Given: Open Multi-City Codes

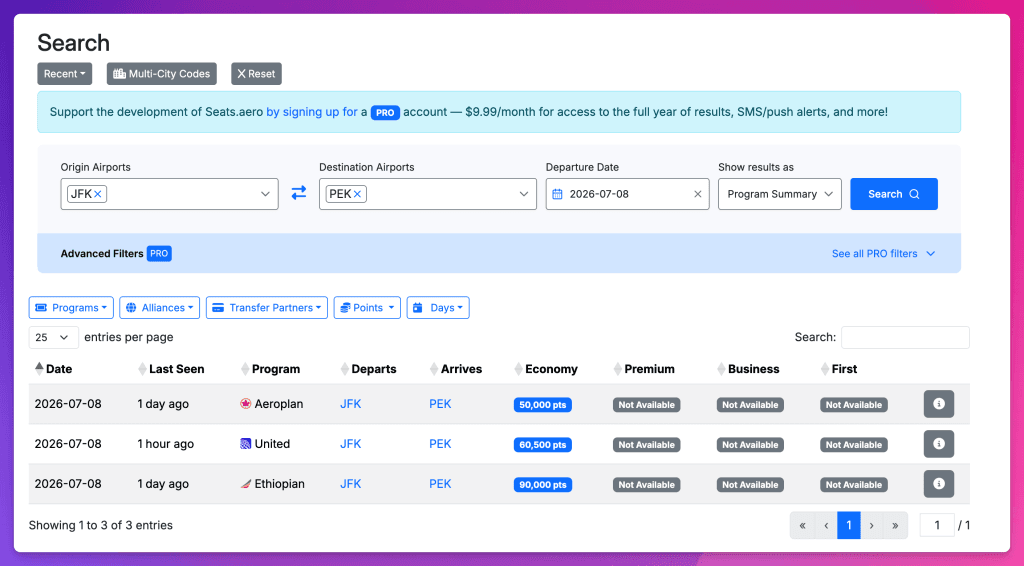Looking at the screenshot, I should pyautogui.click(x=162, y=74).
